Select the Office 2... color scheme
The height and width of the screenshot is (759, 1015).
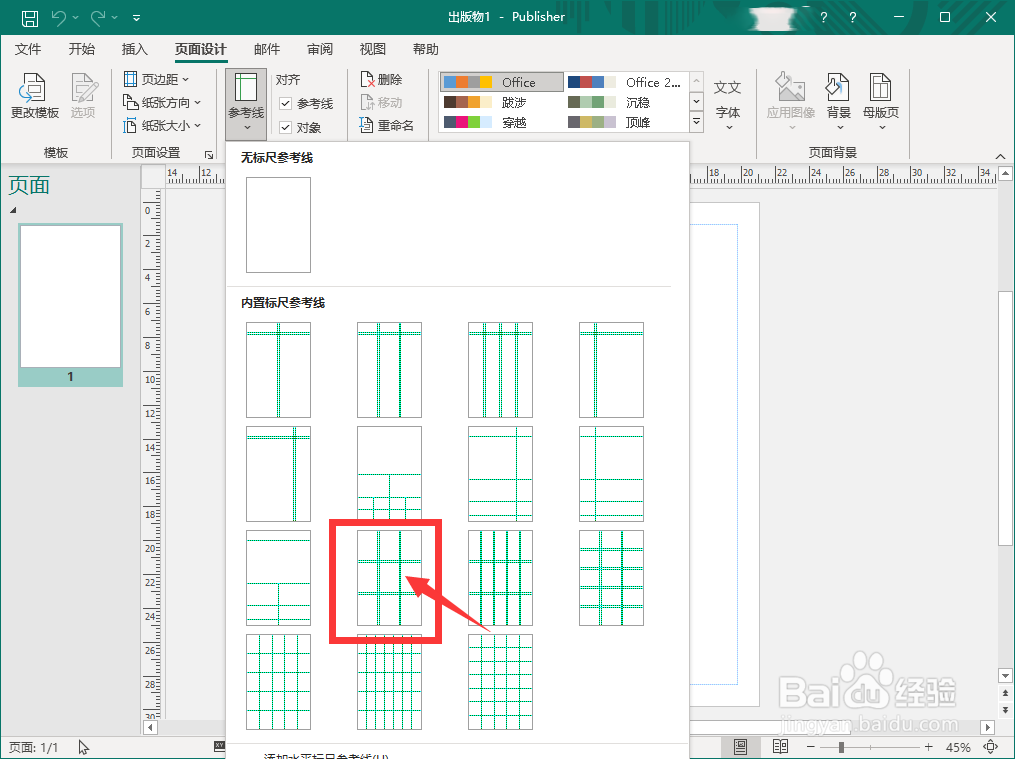(x=626, y=82)
